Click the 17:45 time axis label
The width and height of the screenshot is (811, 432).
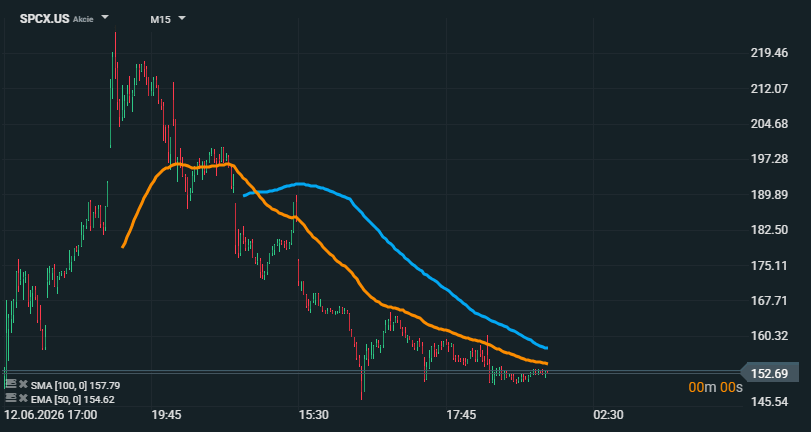pyautogui.click(x=461, y=415)
